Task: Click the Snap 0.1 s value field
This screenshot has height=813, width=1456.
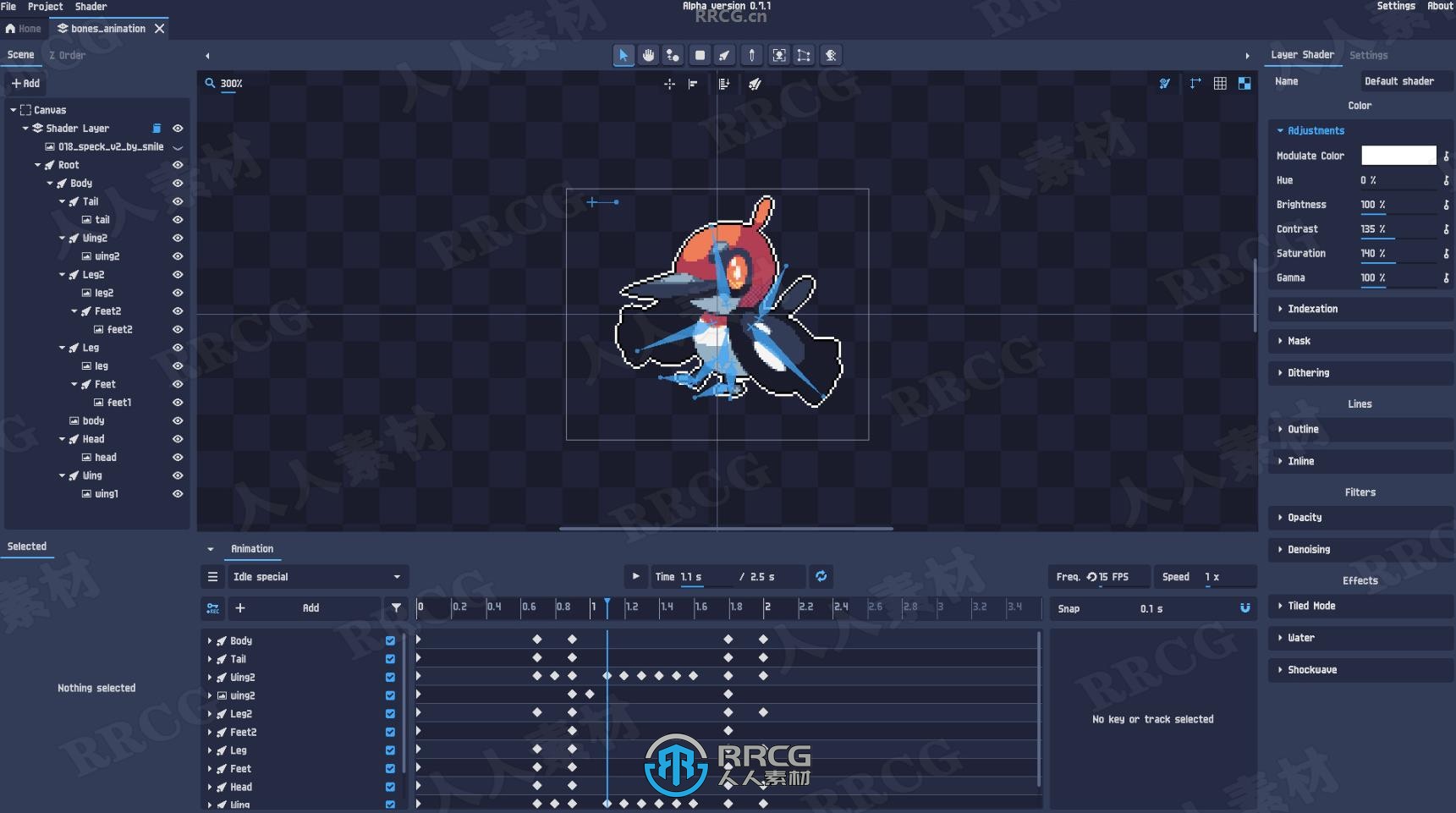Action: [x=1151, y=609]
